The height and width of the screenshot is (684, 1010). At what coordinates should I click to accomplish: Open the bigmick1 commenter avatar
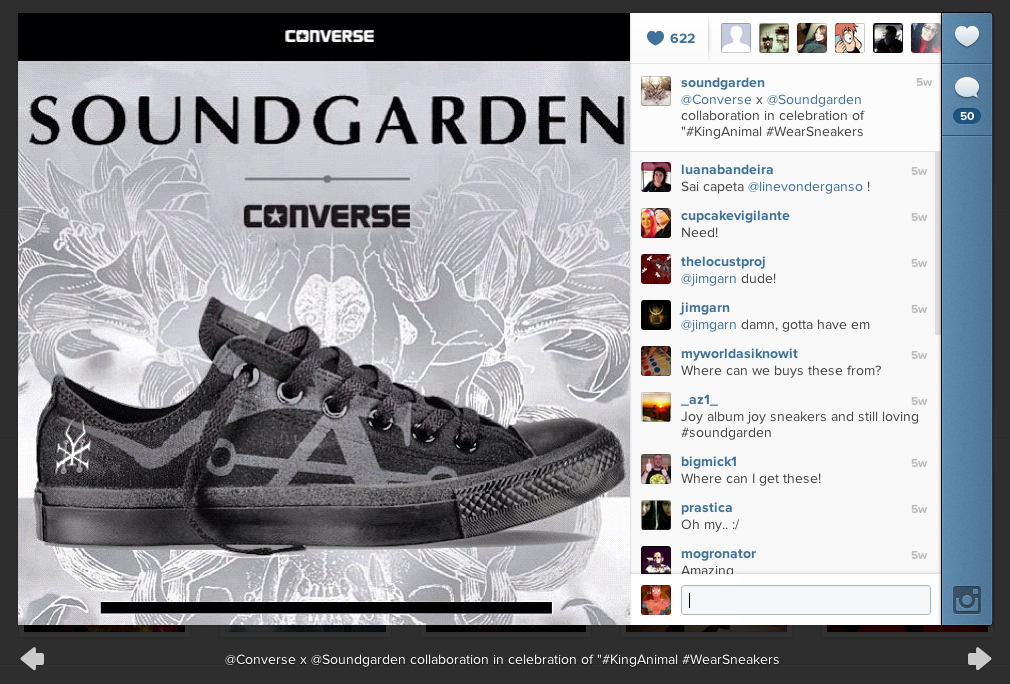click(x=656, y=469)
